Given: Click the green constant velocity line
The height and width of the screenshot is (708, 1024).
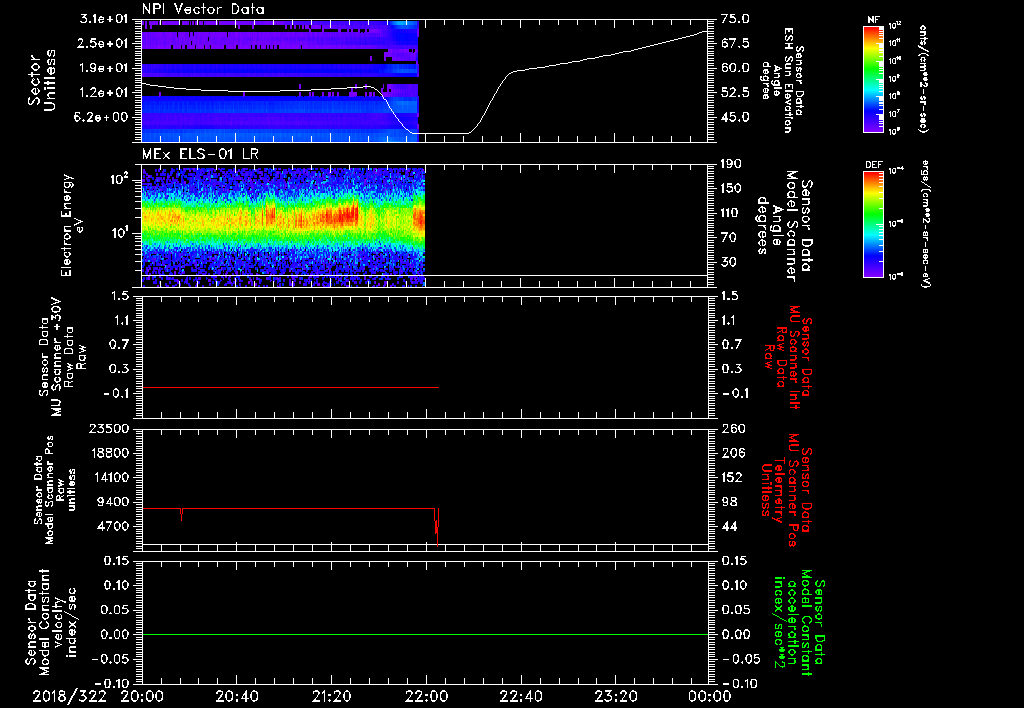Looking at the screenshot, I should (x=424, y=634).
